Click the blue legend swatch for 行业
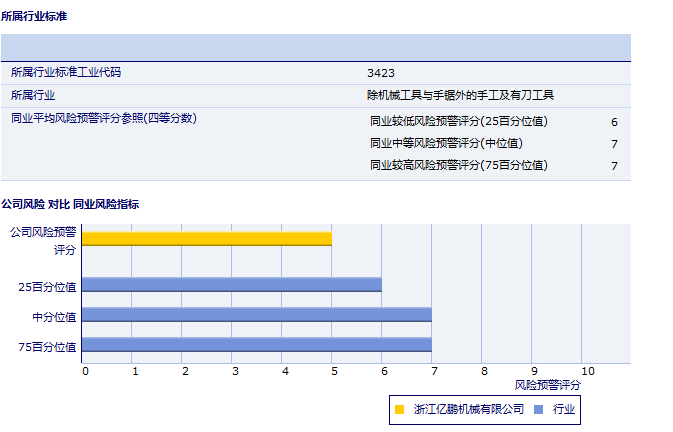Image resolution: width=673 pixels, height=432 pixels. pyautogui.click(x=538, y=409)
